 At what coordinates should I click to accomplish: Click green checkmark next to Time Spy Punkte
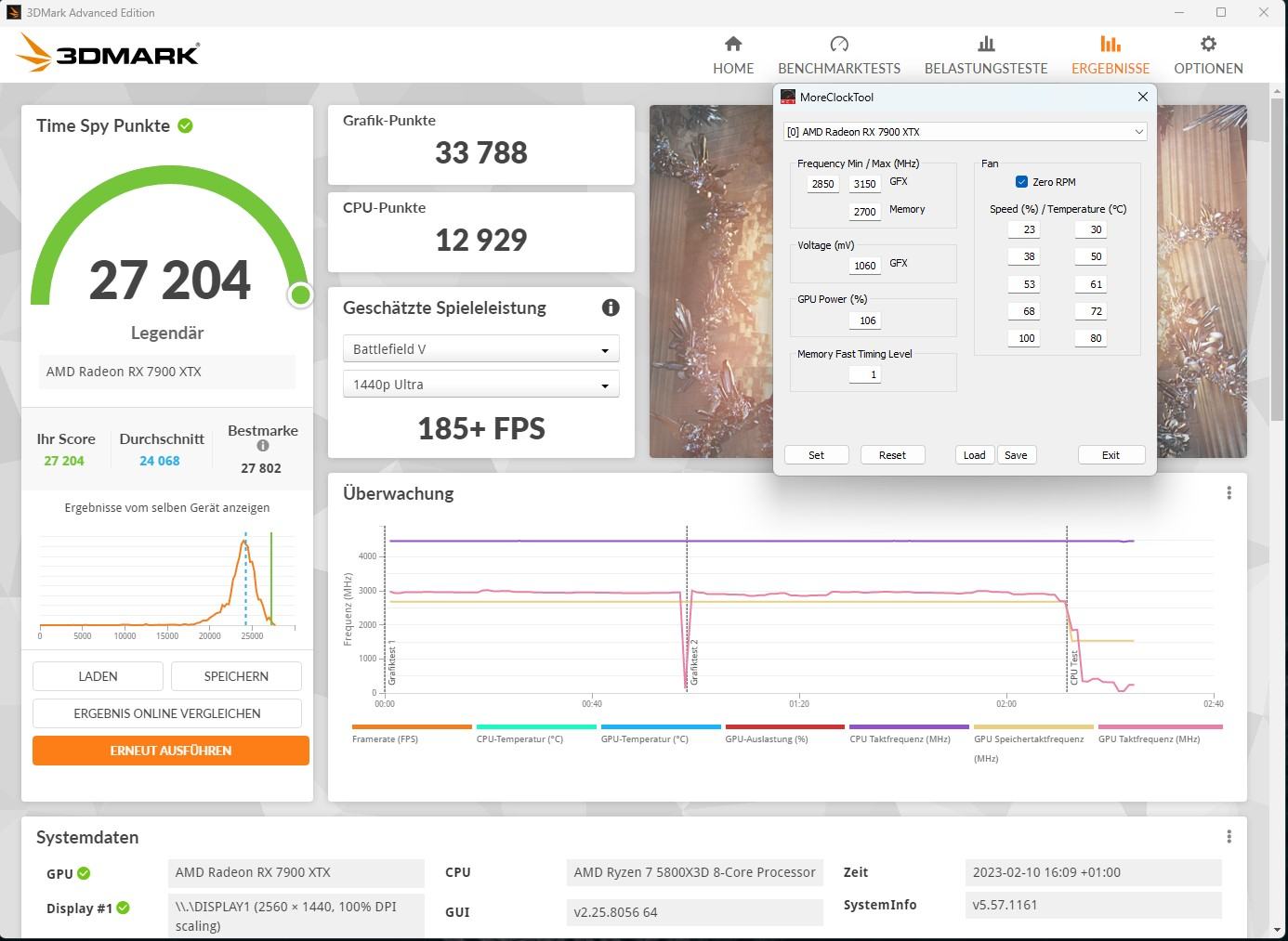click(185, 125)
